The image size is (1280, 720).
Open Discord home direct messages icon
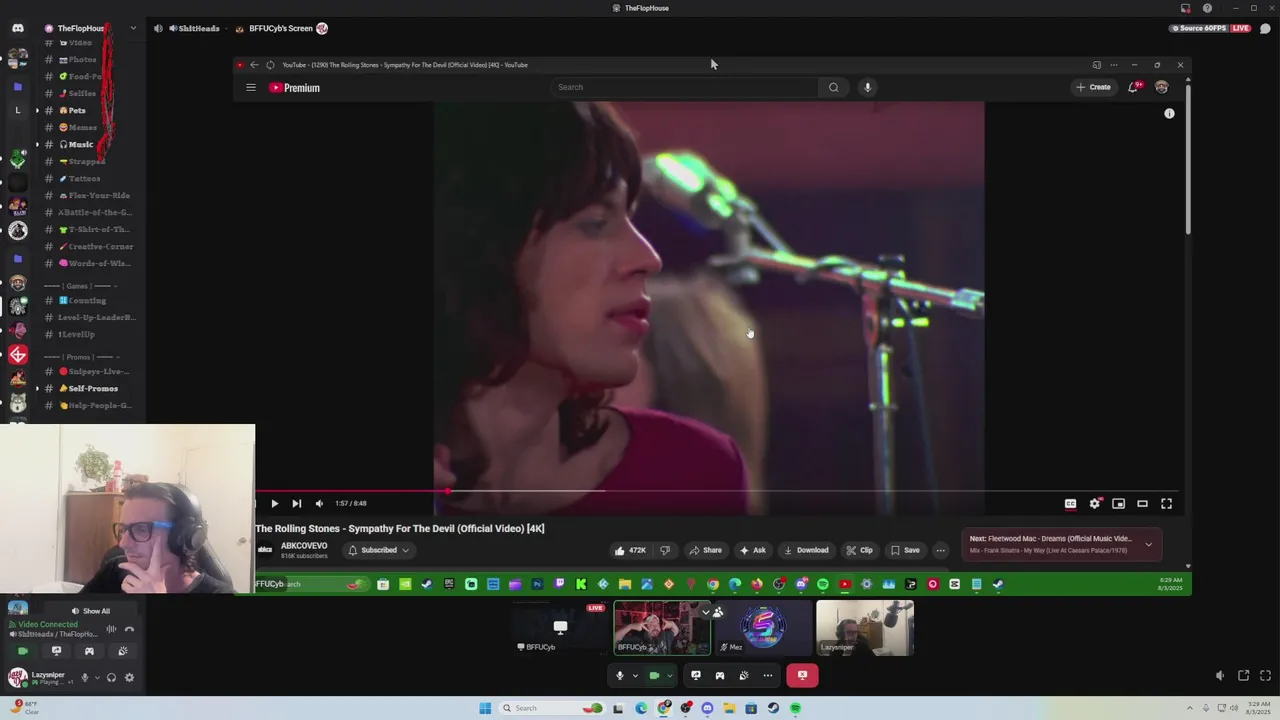17,28
